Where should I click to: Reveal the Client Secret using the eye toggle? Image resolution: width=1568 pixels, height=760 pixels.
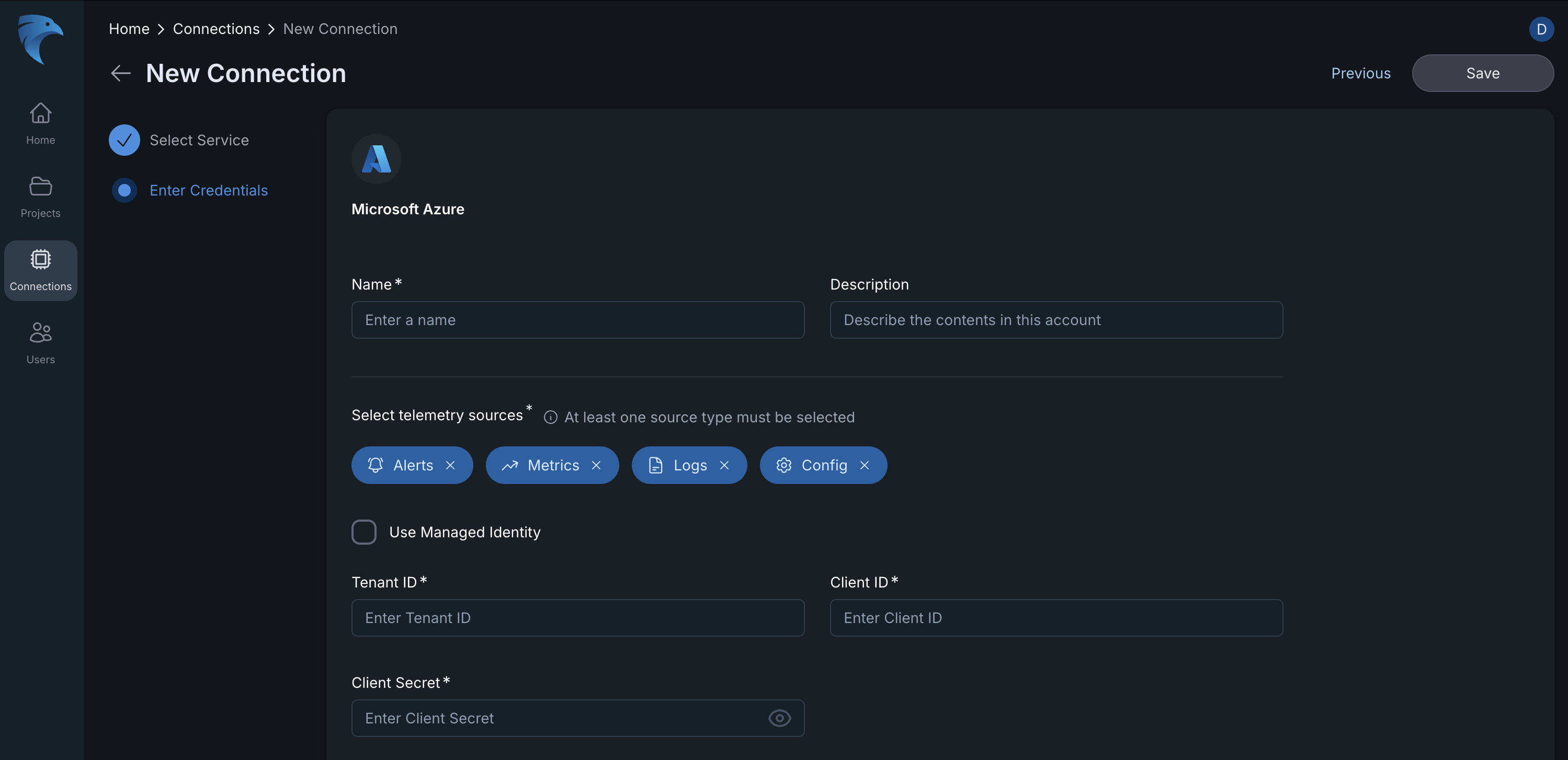780,718
